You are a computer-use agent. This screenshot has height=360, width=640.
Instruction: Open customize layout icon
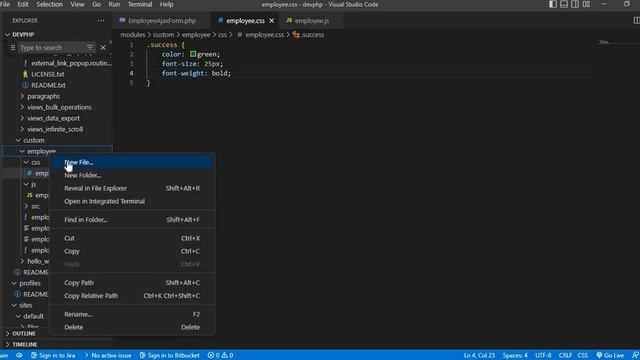586,4
